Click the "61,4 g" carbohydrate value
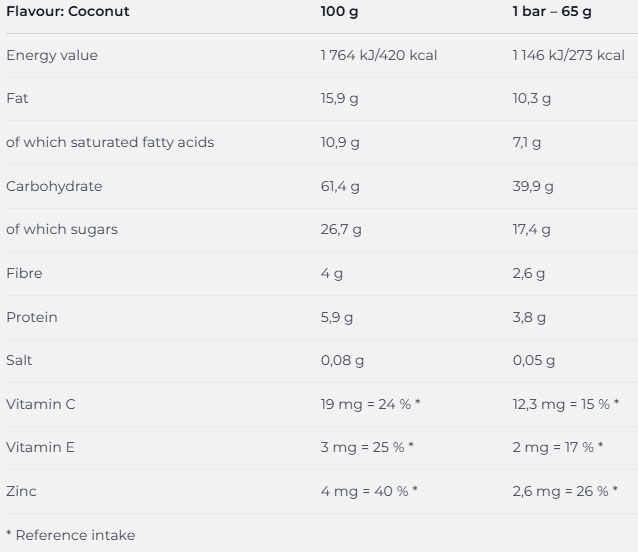The height and width of the screenshot is (552, 638). 340,186
